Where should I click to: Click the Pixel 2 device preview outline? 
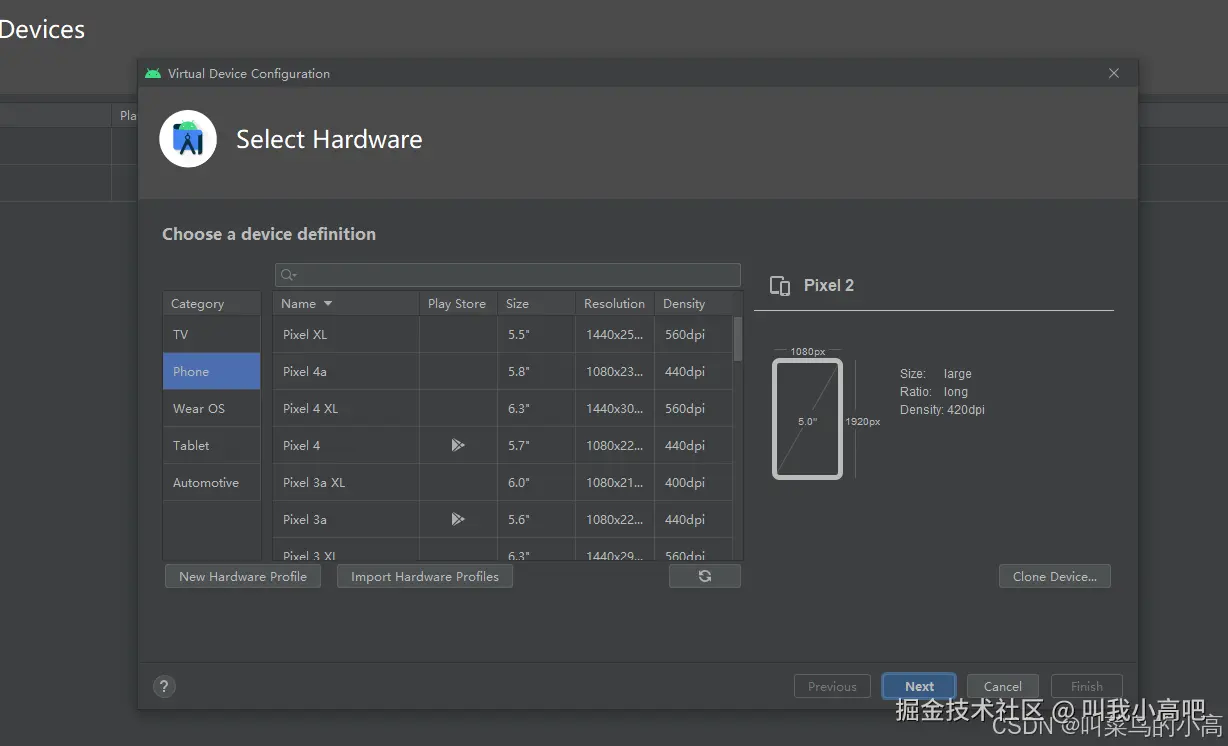[807, 419]
